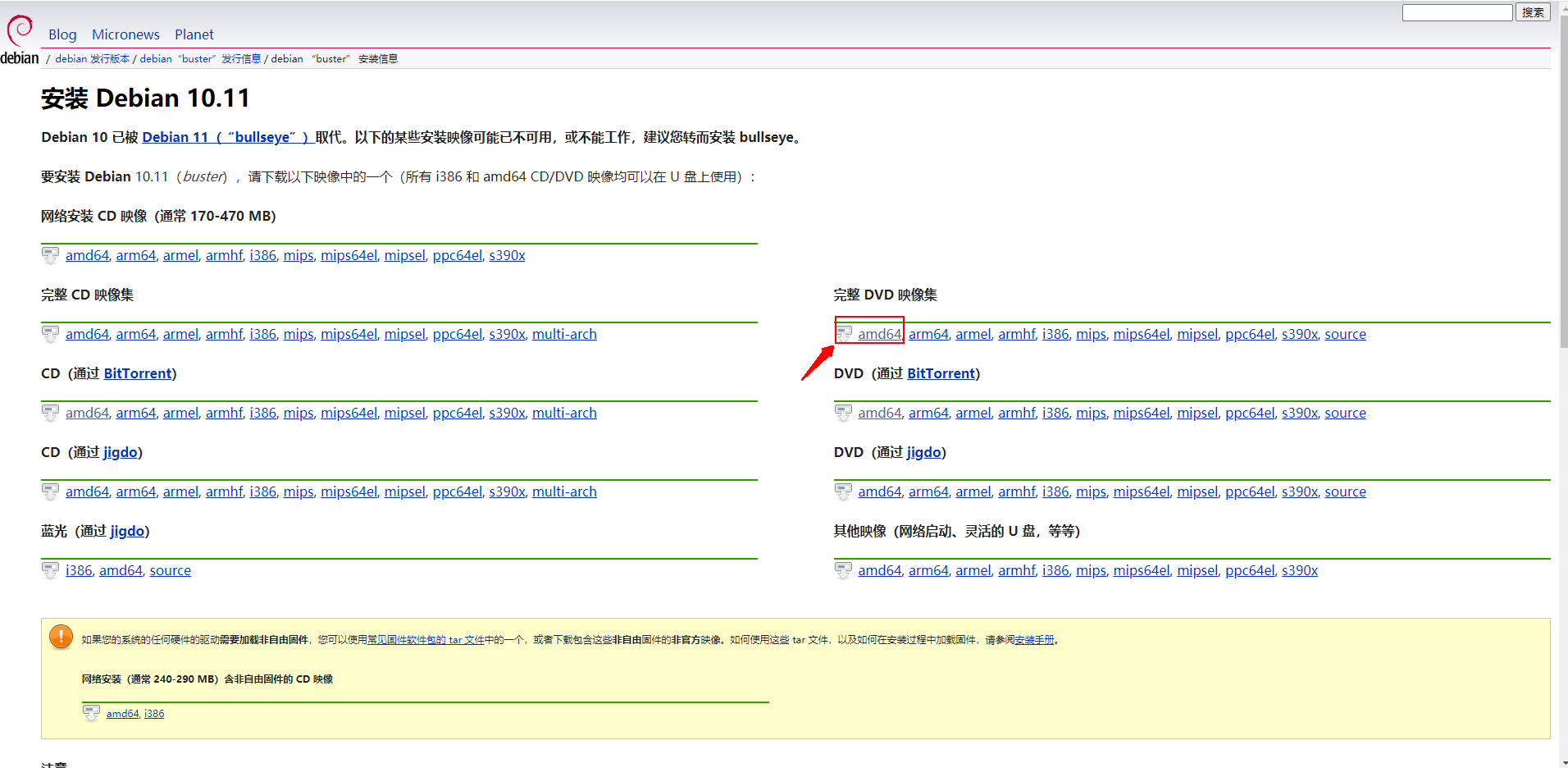Download i386 non-free firmware CD image
This screenshot has width=1568, height=768.
point(154,714)
